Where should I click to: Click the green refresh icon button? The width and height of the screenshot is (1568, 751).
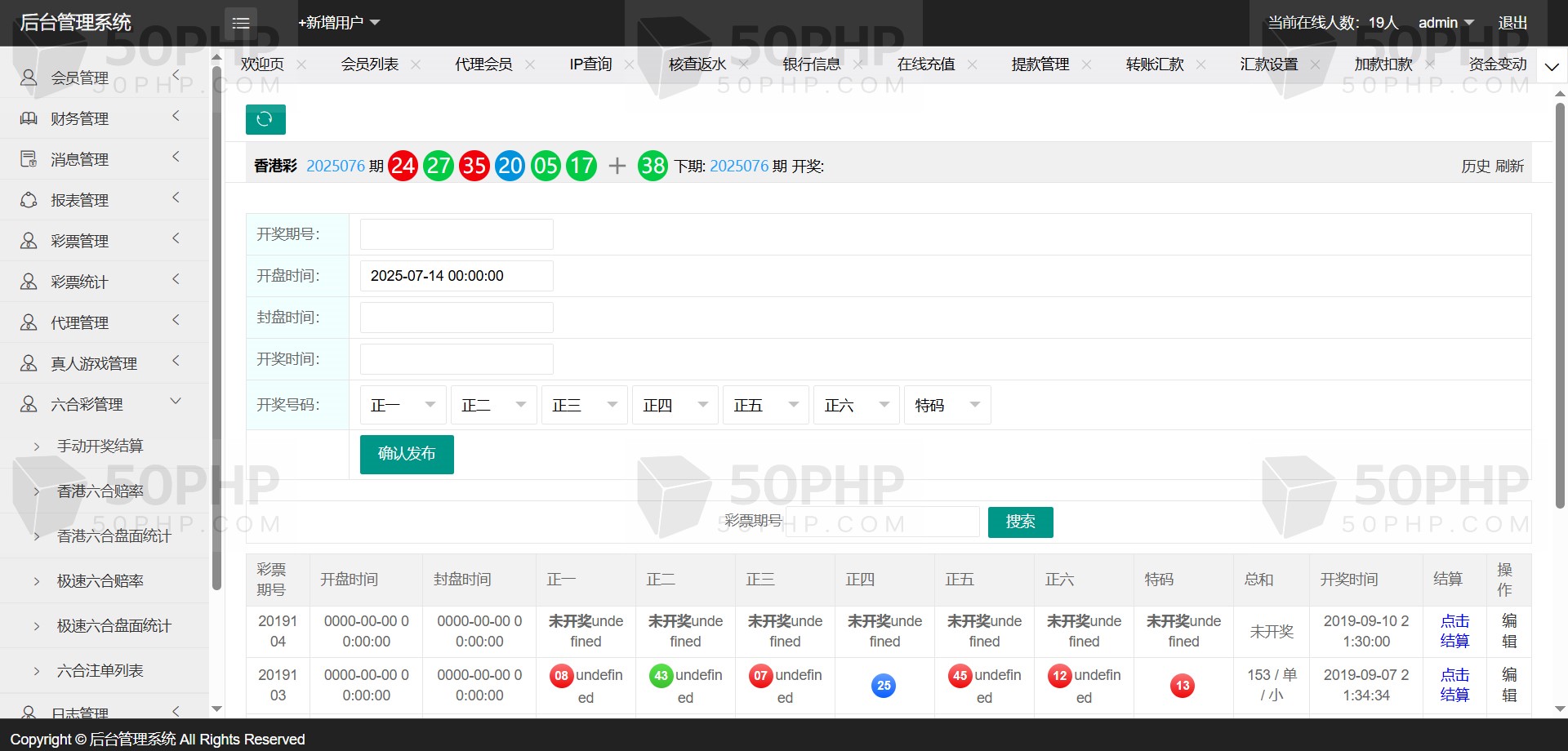[265, 119]
